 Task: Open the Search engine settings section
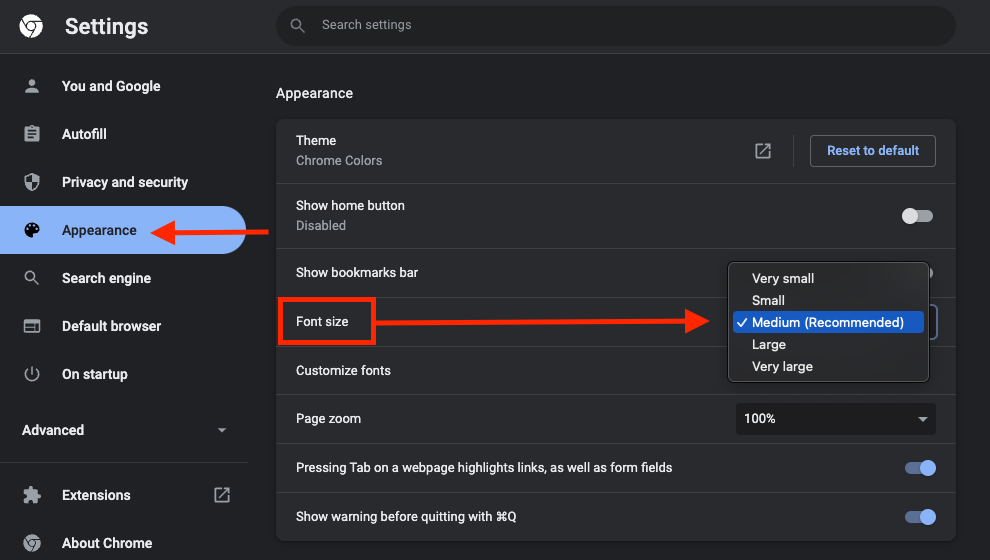(106, 278)
